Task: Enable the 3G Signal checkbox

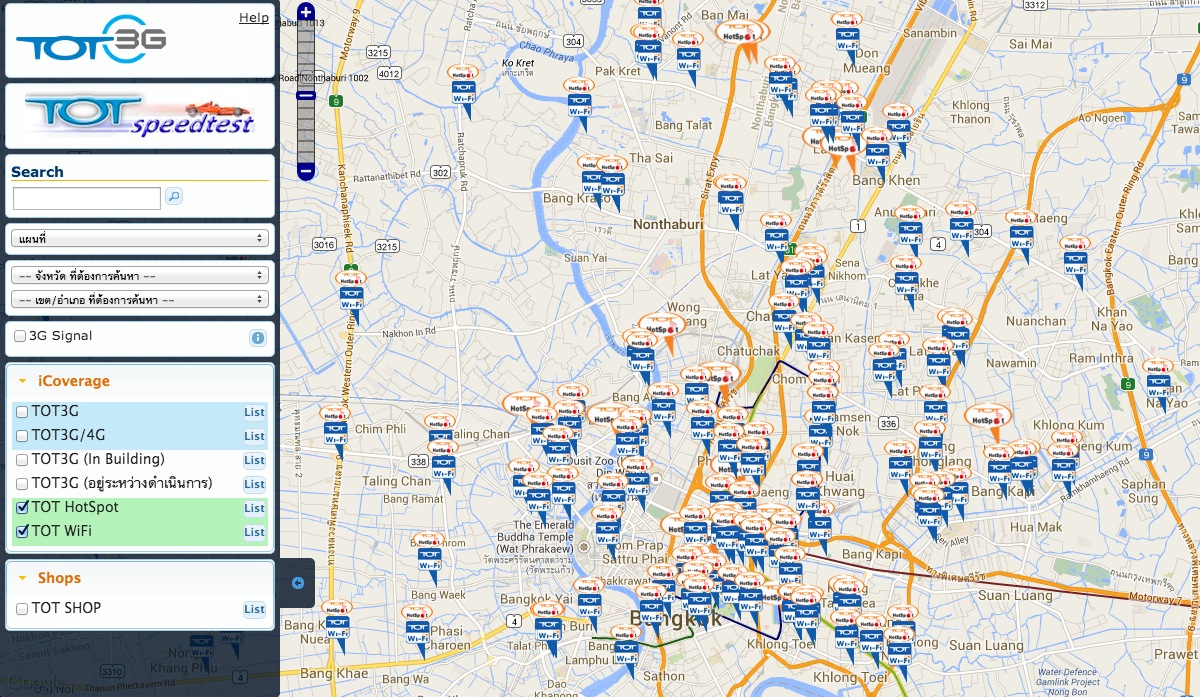Action: click(20, 337)
